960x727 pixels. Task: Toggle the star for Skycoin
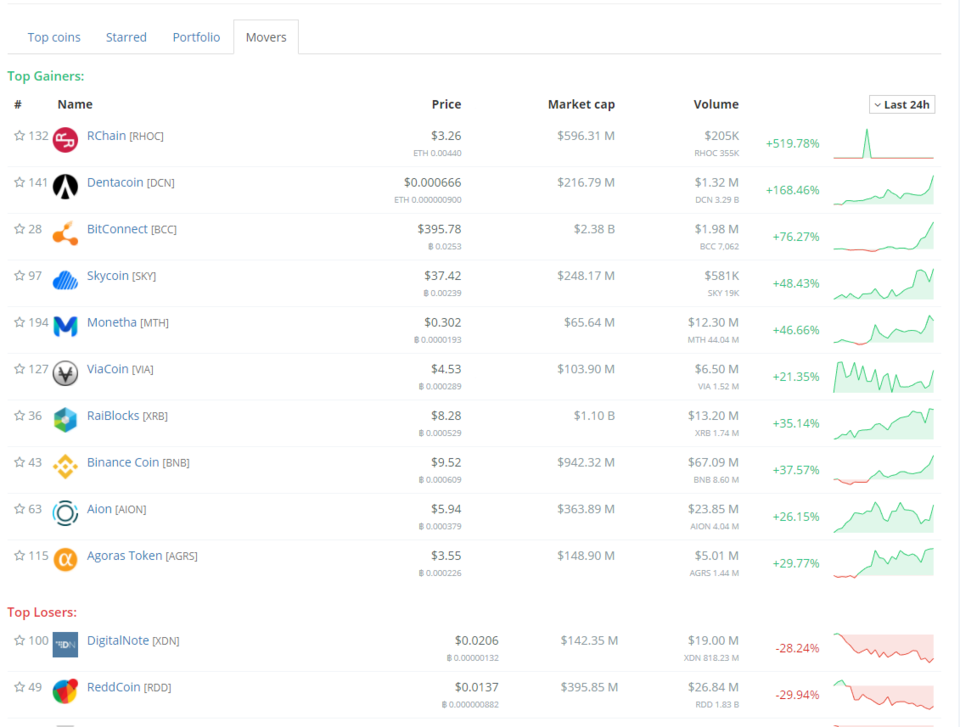20,276
